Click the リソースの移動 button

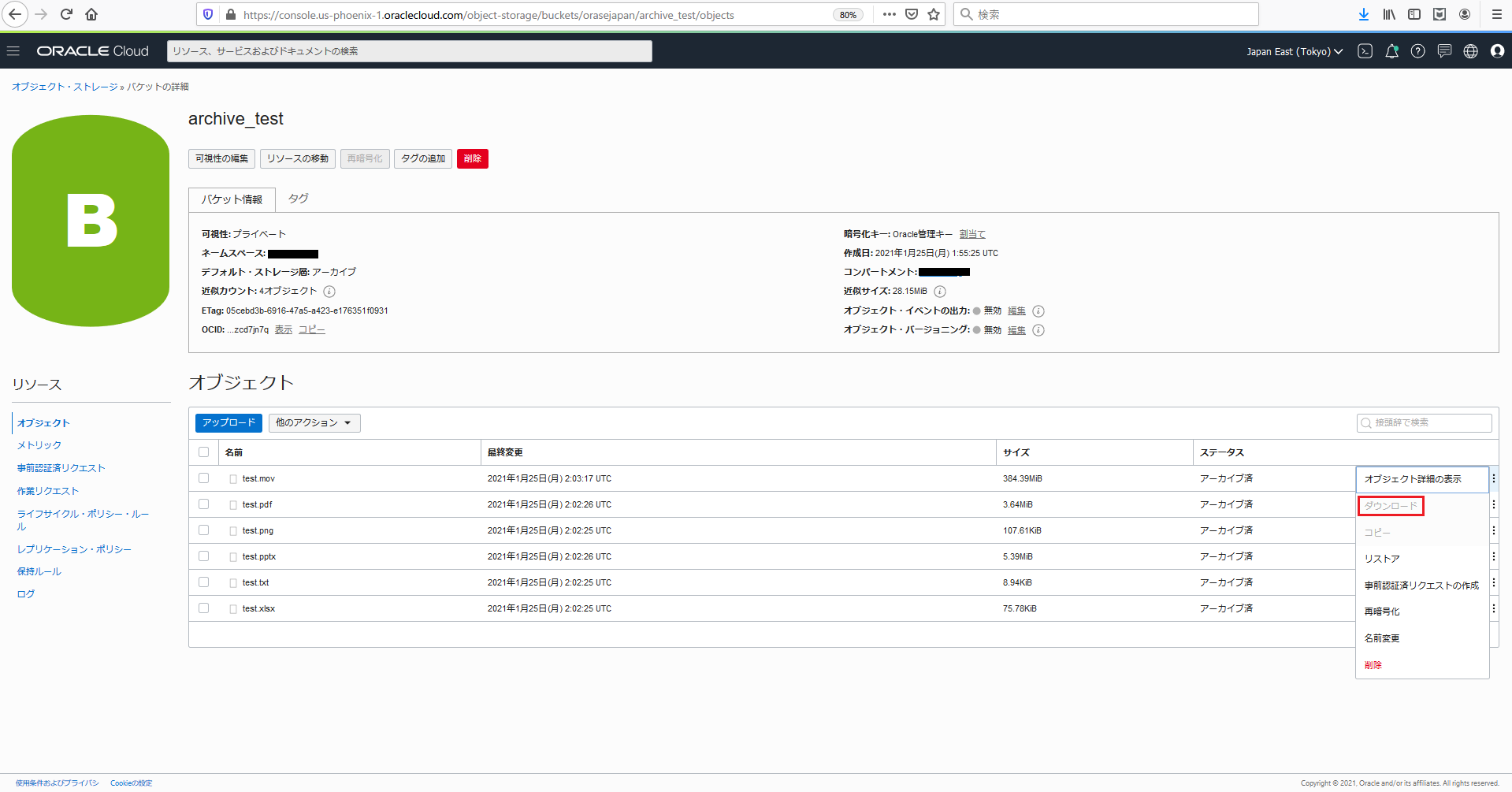(x=298, y=158)
